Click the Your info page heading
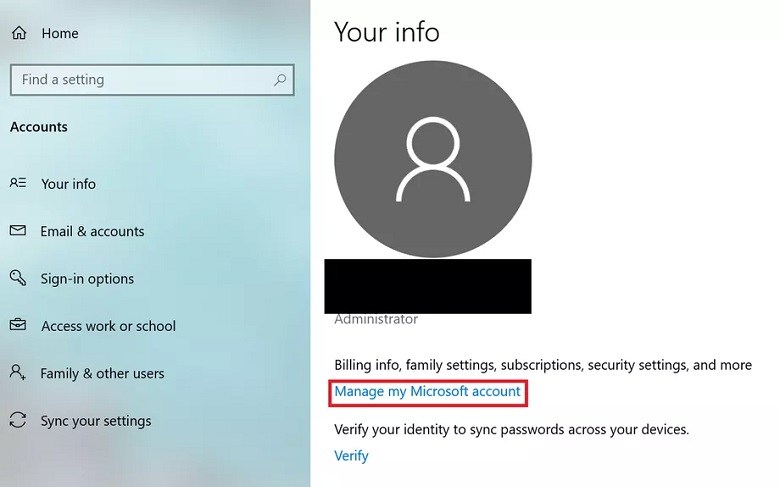Screen dimensions: 780x487 point(387,32)
